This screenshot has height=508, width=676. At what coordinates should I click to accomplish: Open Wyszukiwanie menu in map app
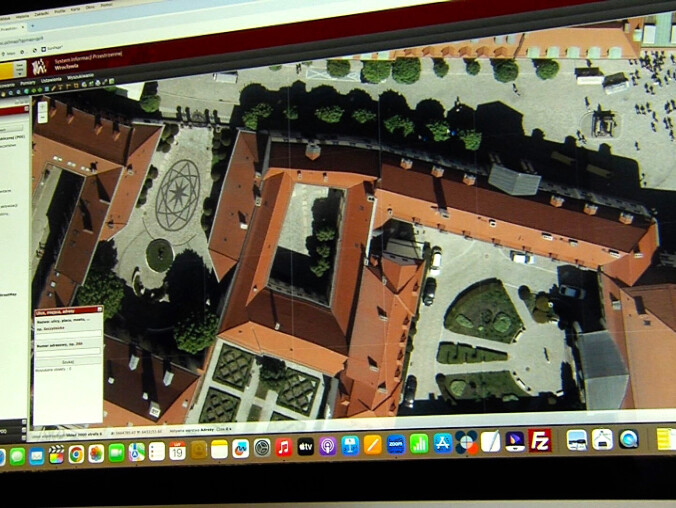tap(80, 78)
